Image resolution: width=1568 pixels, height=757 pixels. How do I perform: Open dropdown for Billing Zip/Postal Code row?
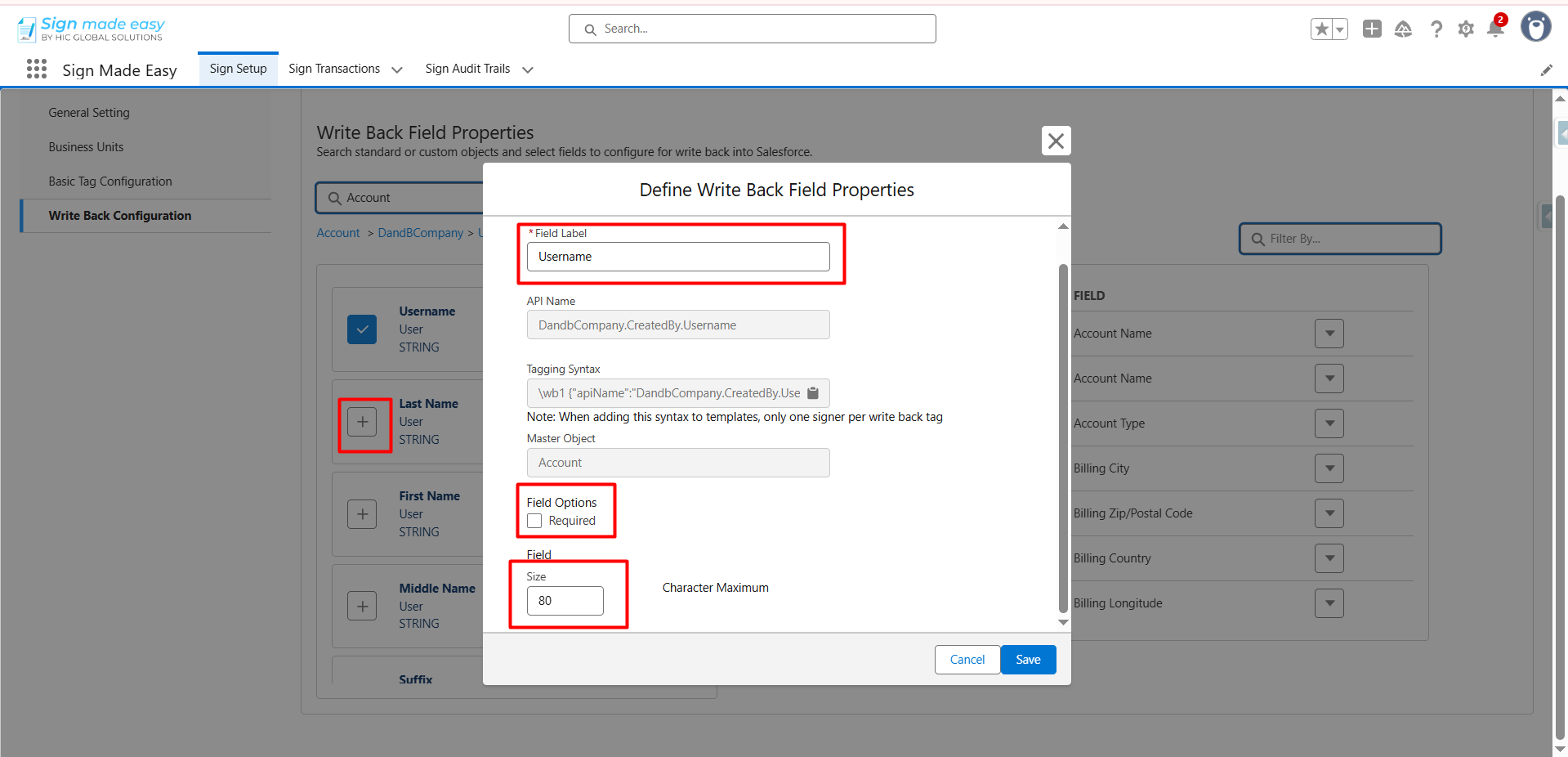(x=1329, y=513)
